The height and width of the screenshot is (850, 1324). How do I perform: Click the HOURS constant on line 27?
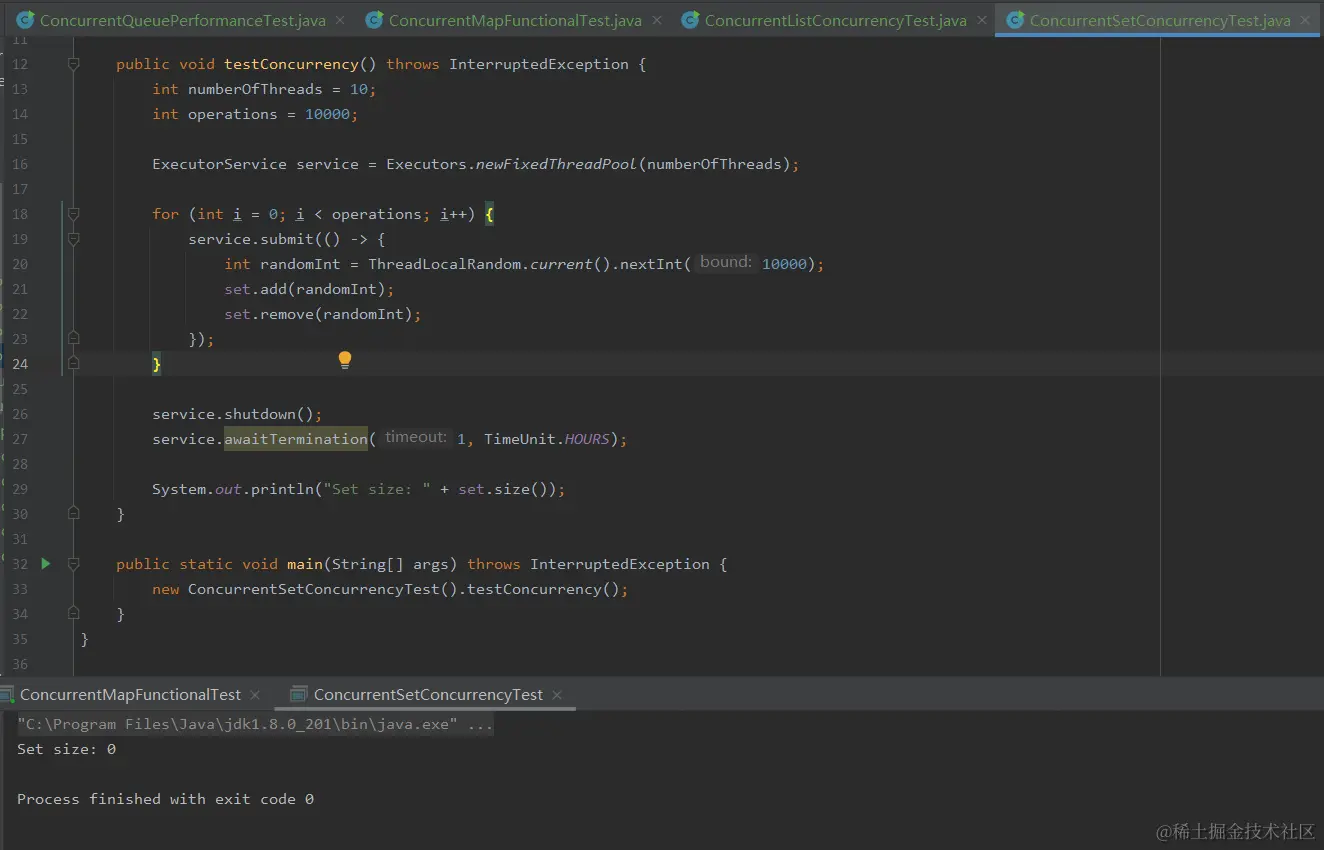(587, 439)
